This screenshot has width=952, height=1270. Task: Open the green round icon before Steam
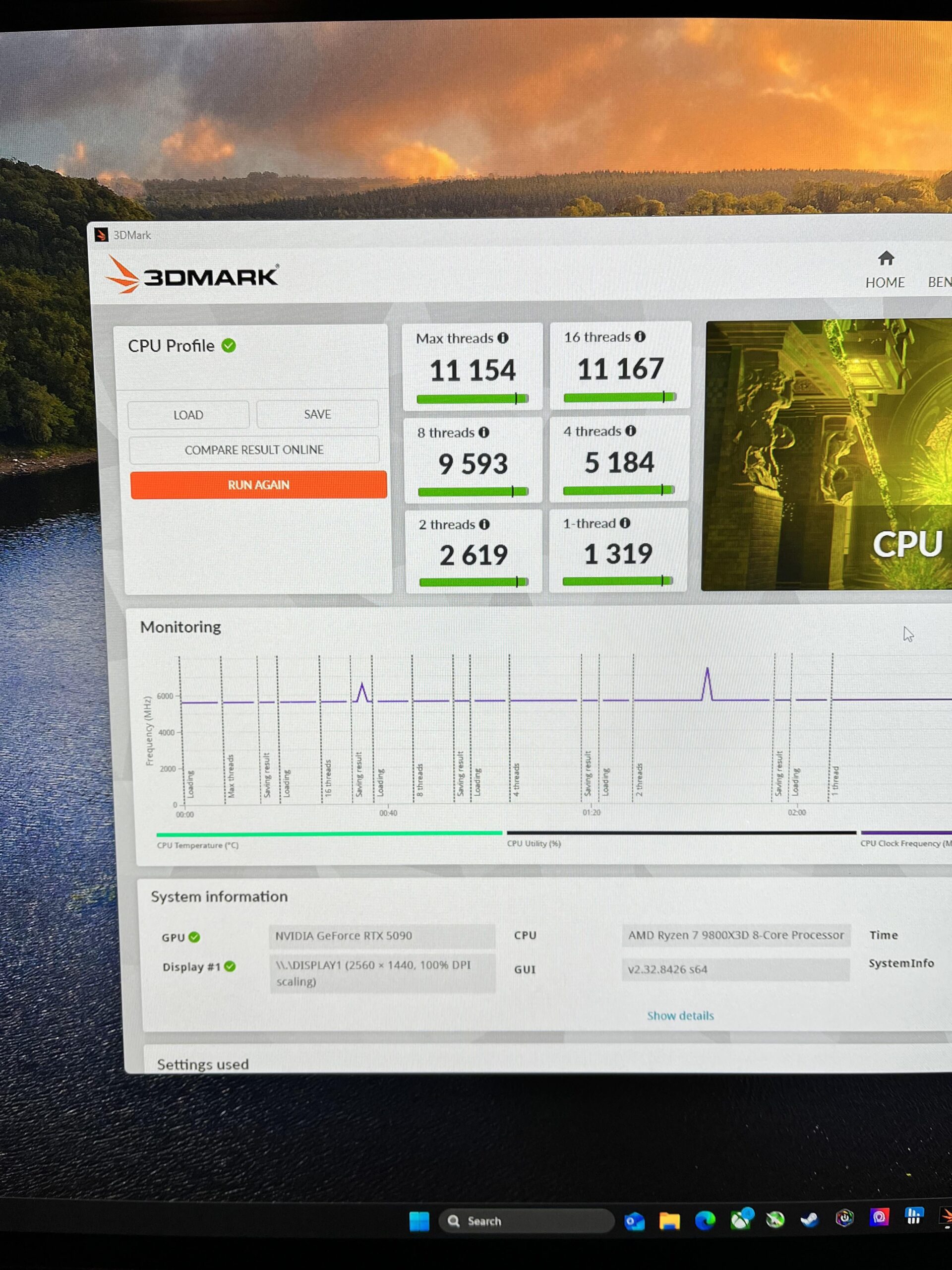[x=775, y=1219]
